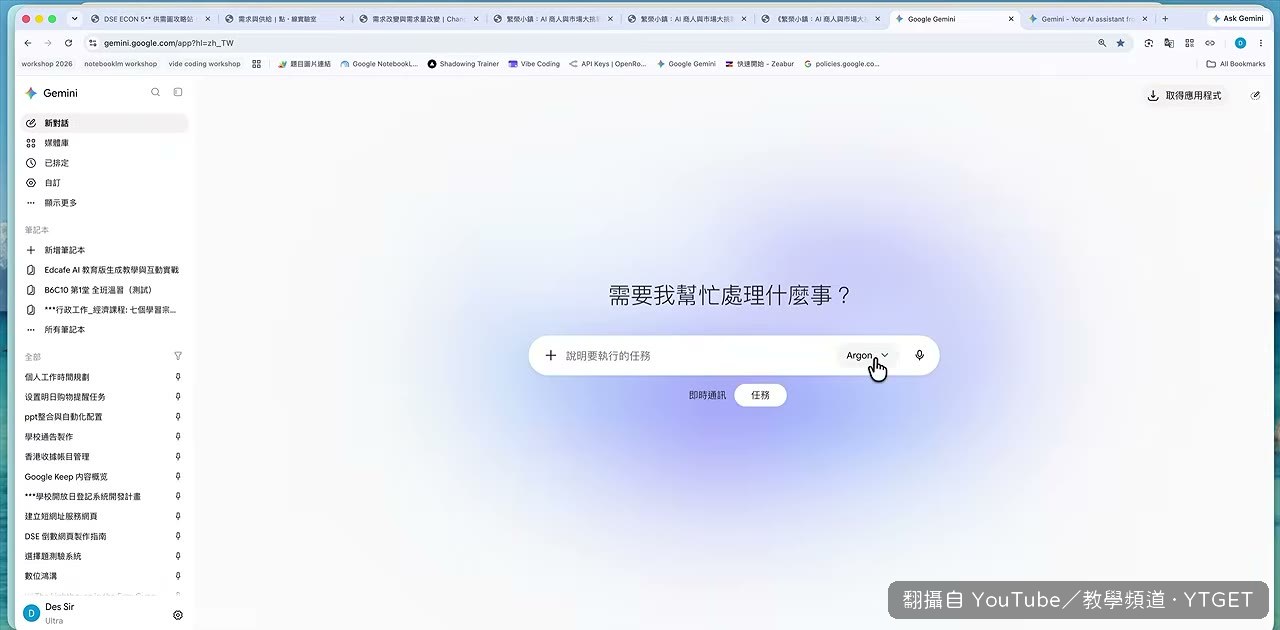Screen dimensions: 1280x630
Task: Open a new browser tab
Action: [x=1165, y=18]
